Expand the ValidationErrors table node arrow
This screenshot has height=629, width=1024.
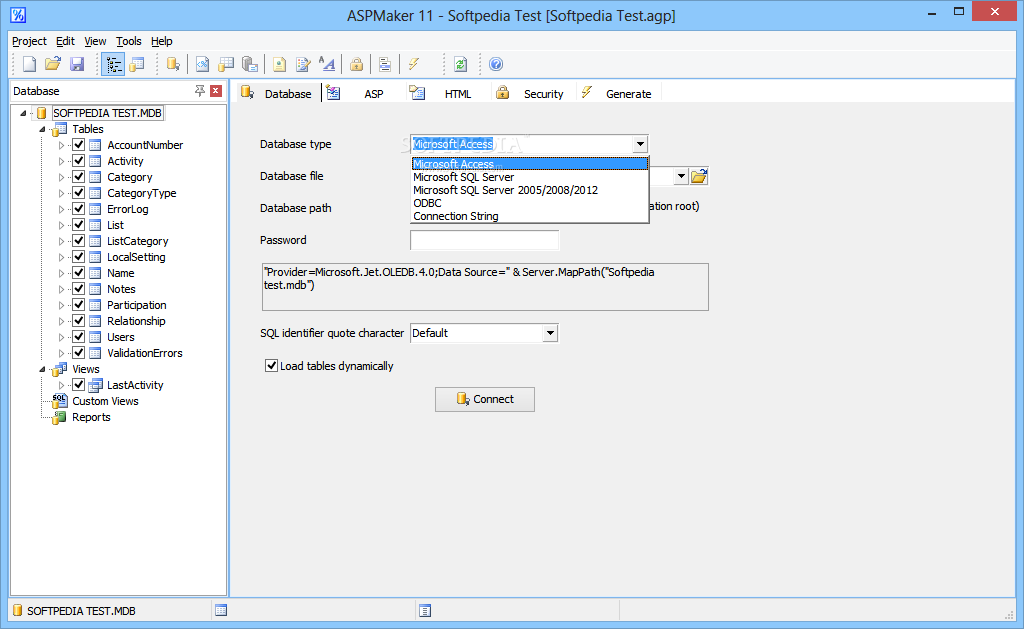pos(61,353)
